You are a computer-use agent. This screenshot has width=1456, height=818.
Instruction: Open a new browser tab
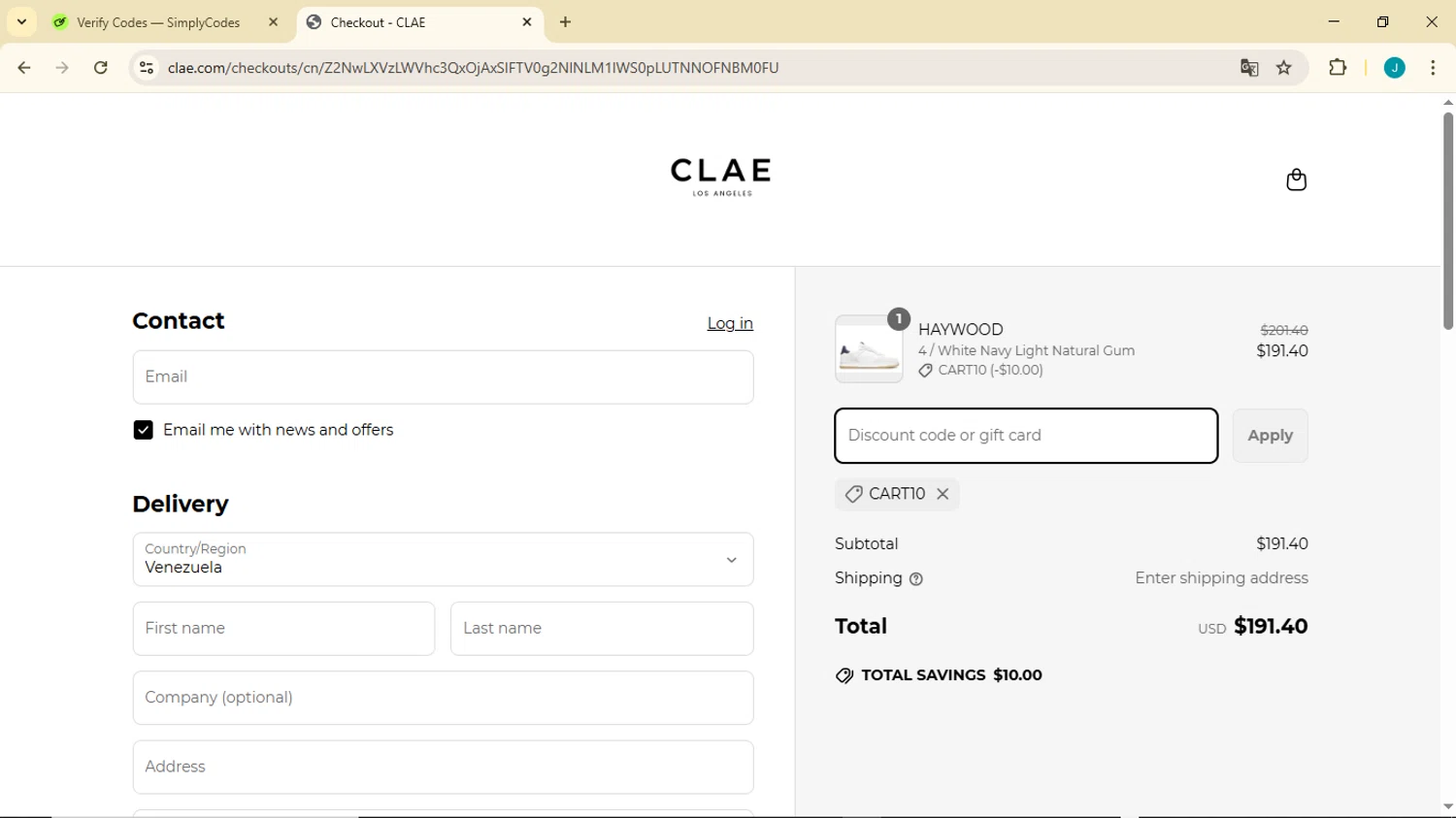566,22
